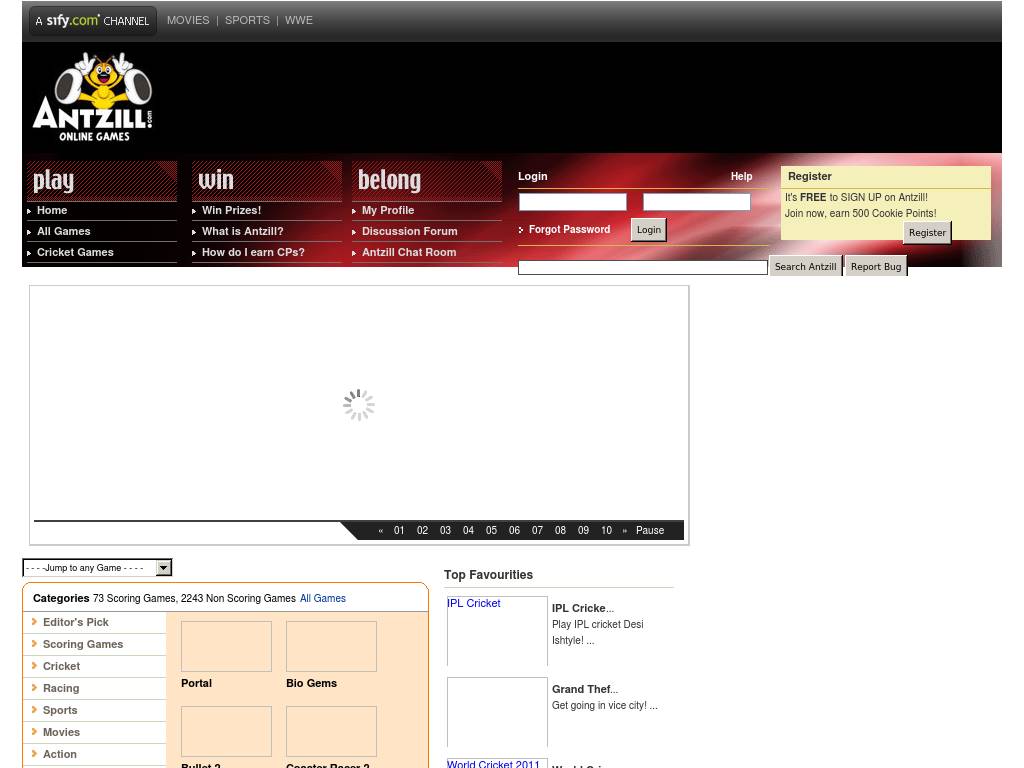The width and height of the screenshot is (1024, 768).
Task: Select slide 10 in the slideshow
Action: click(606, 531)
